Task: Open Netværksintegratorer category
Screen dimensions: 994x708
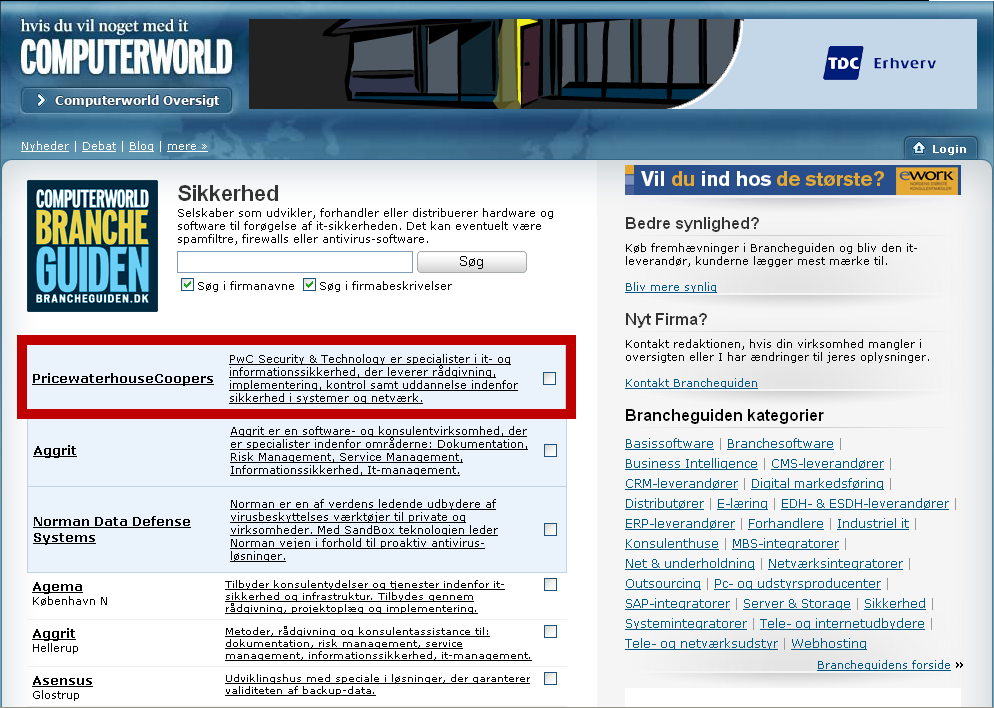Action: point(836,563)
